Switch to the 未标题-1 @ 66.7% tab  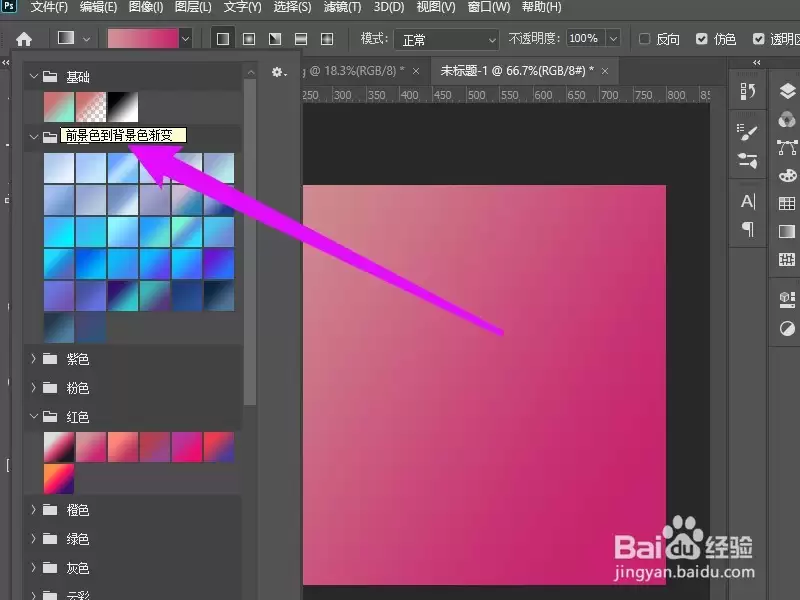(x=517, y=71)
